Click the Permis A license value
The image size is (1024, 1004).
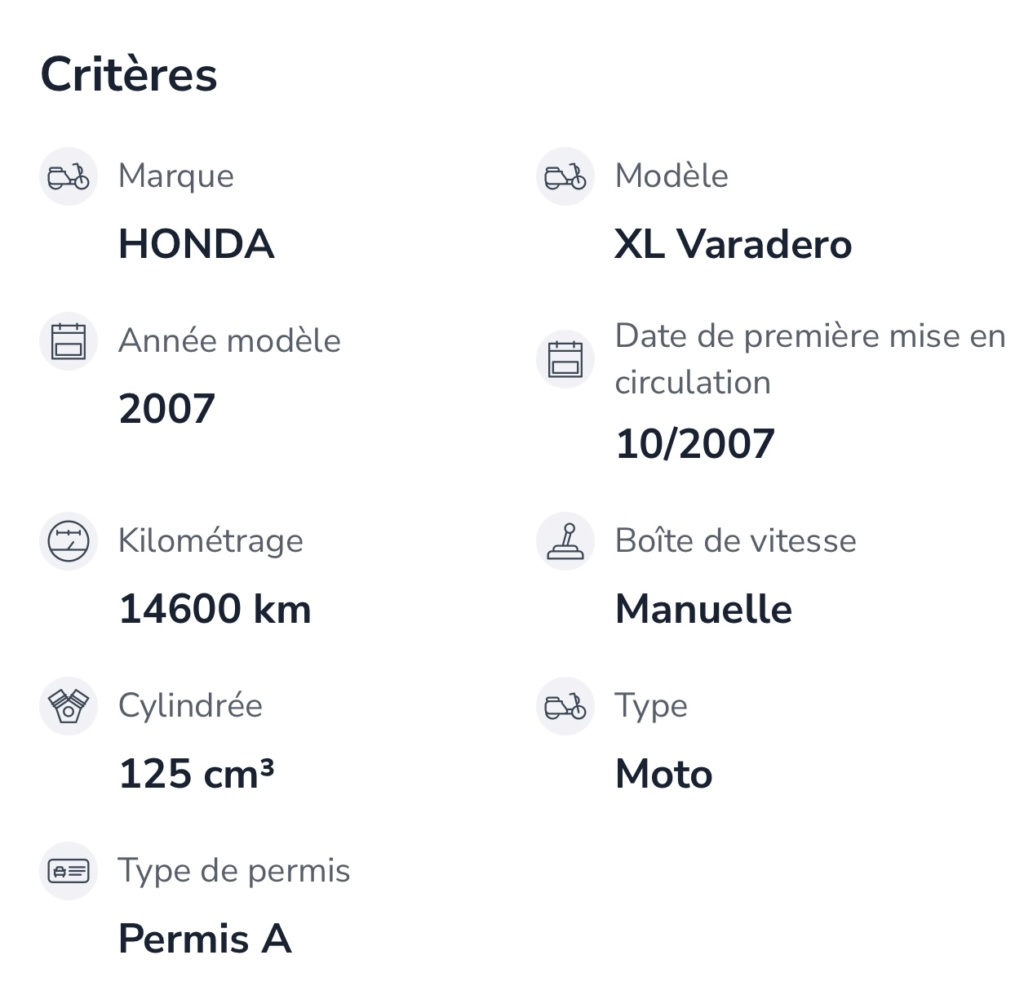(205, 939)
